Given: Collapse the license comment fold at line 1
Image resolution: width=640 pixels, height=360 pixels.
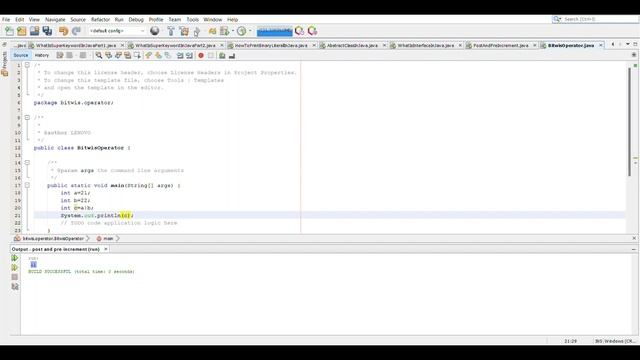Looking at the screenshot, I should click(x=27, y=65).
